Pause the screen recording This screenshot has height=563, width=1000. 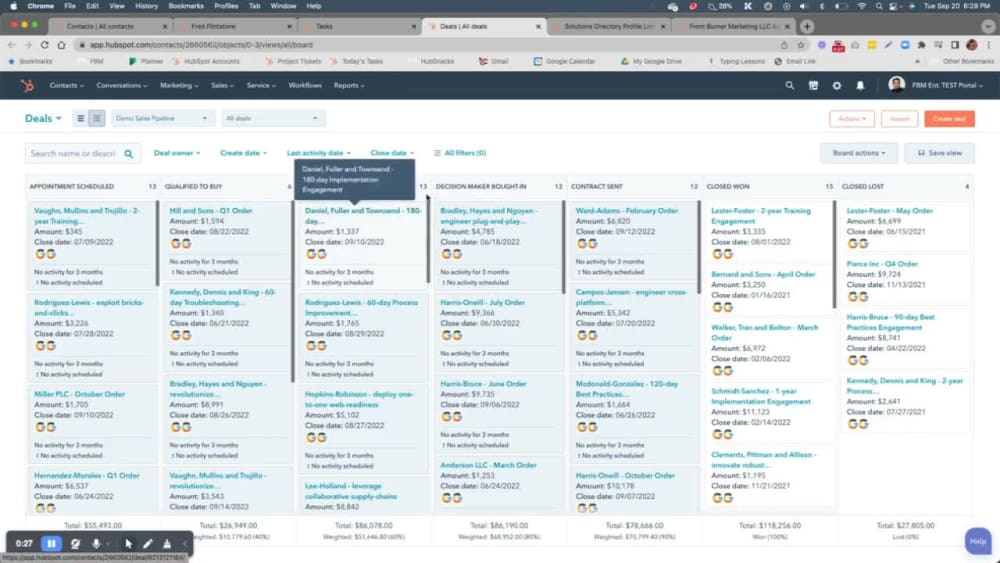51,544
